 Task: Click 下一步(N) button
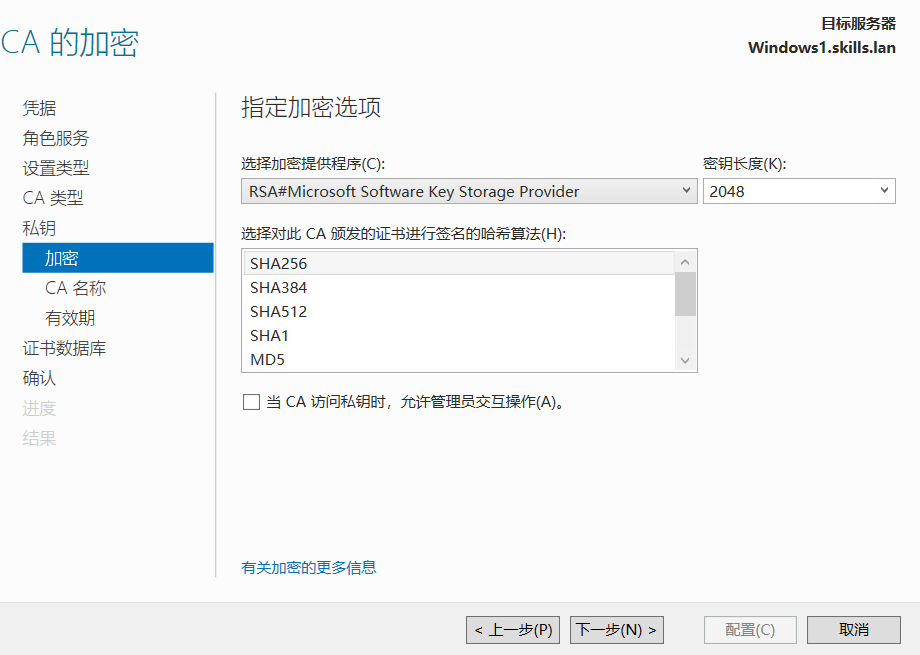(616, 630)
